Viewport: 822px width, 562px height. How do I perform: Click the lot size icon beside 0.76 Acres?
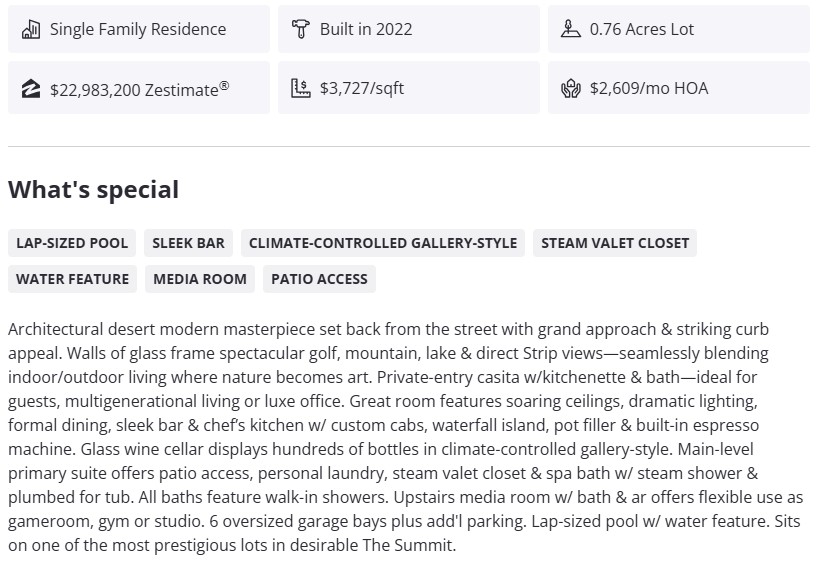(x=570, y=29)
